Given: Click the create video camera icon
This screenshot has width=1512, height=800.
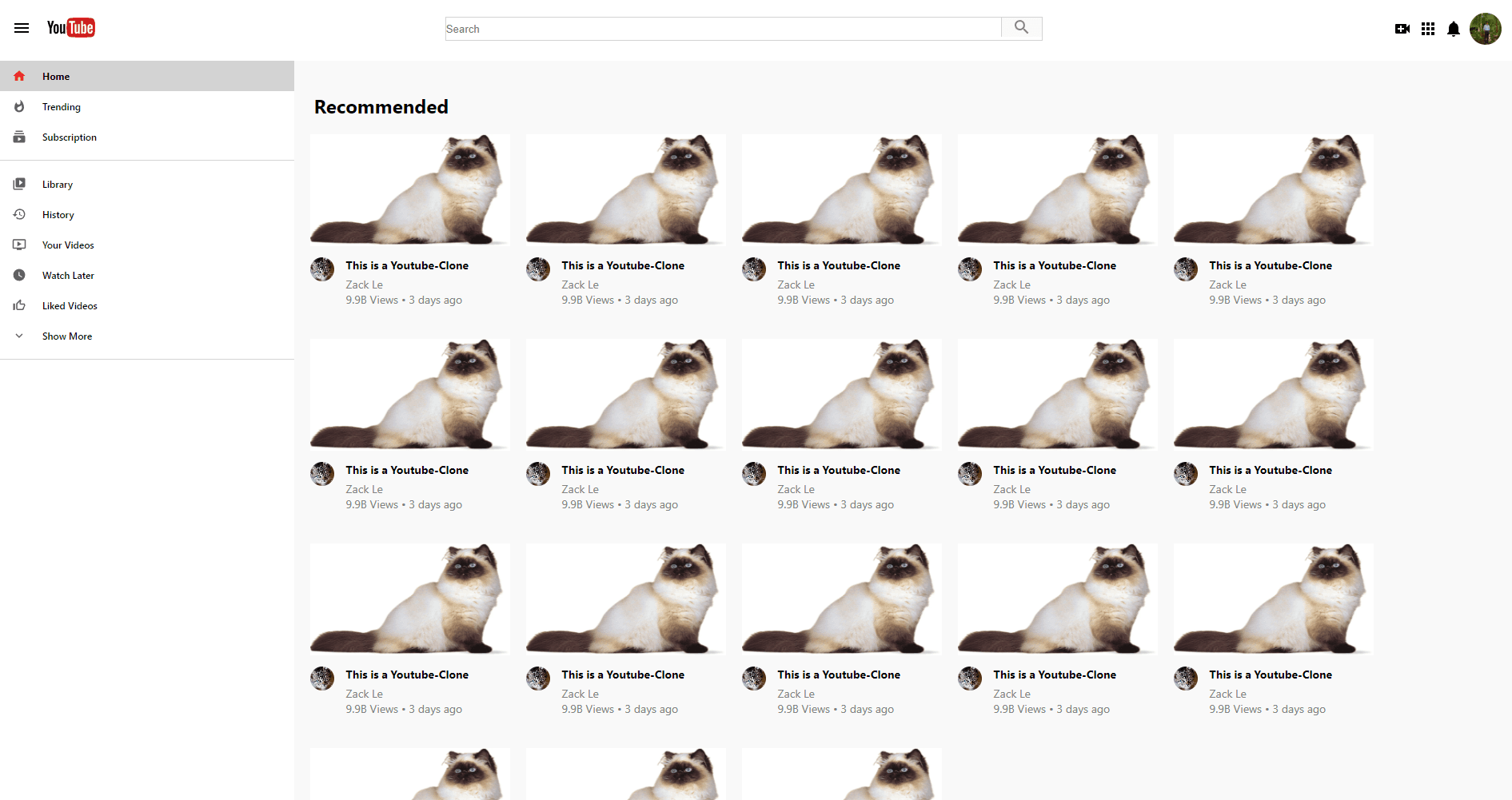Looking at the screenshot, I should [1402, 29].
